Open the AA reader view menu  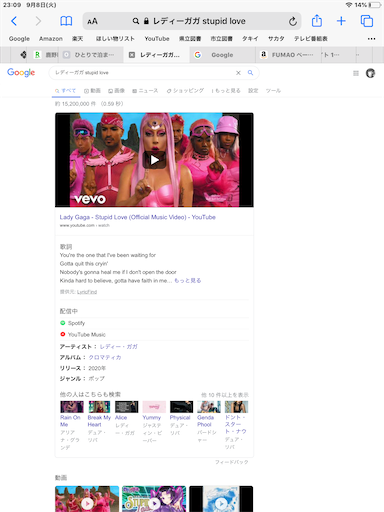[x=92, y=21]
